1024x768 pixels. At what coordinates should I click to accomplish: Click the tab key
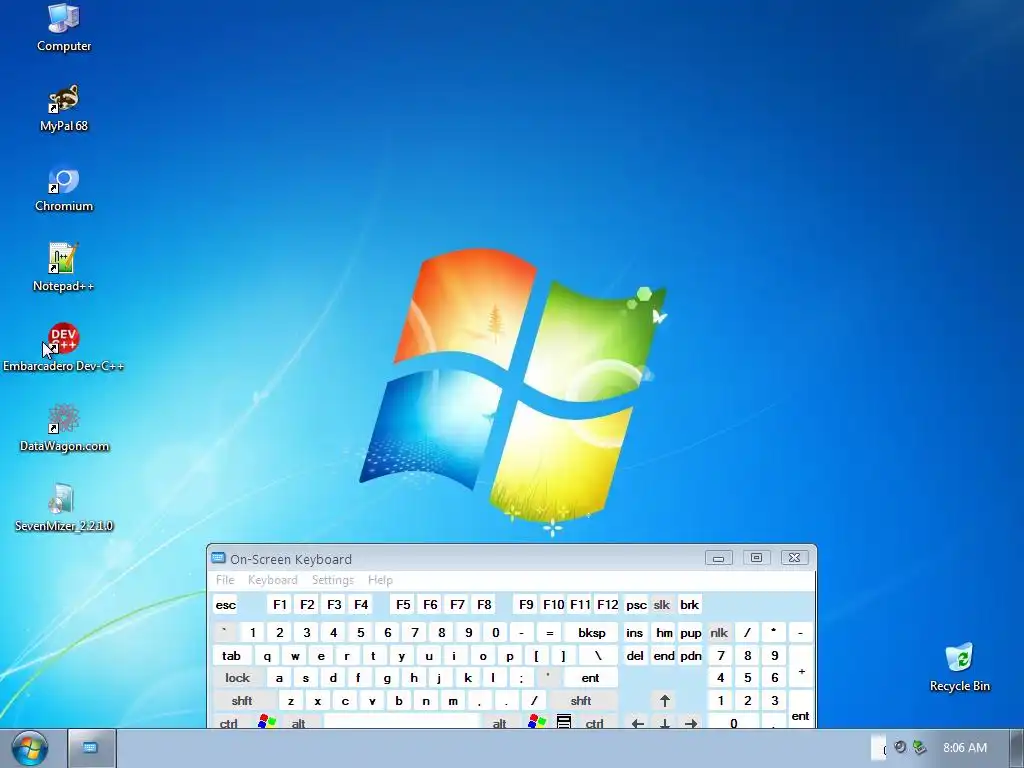231,656
